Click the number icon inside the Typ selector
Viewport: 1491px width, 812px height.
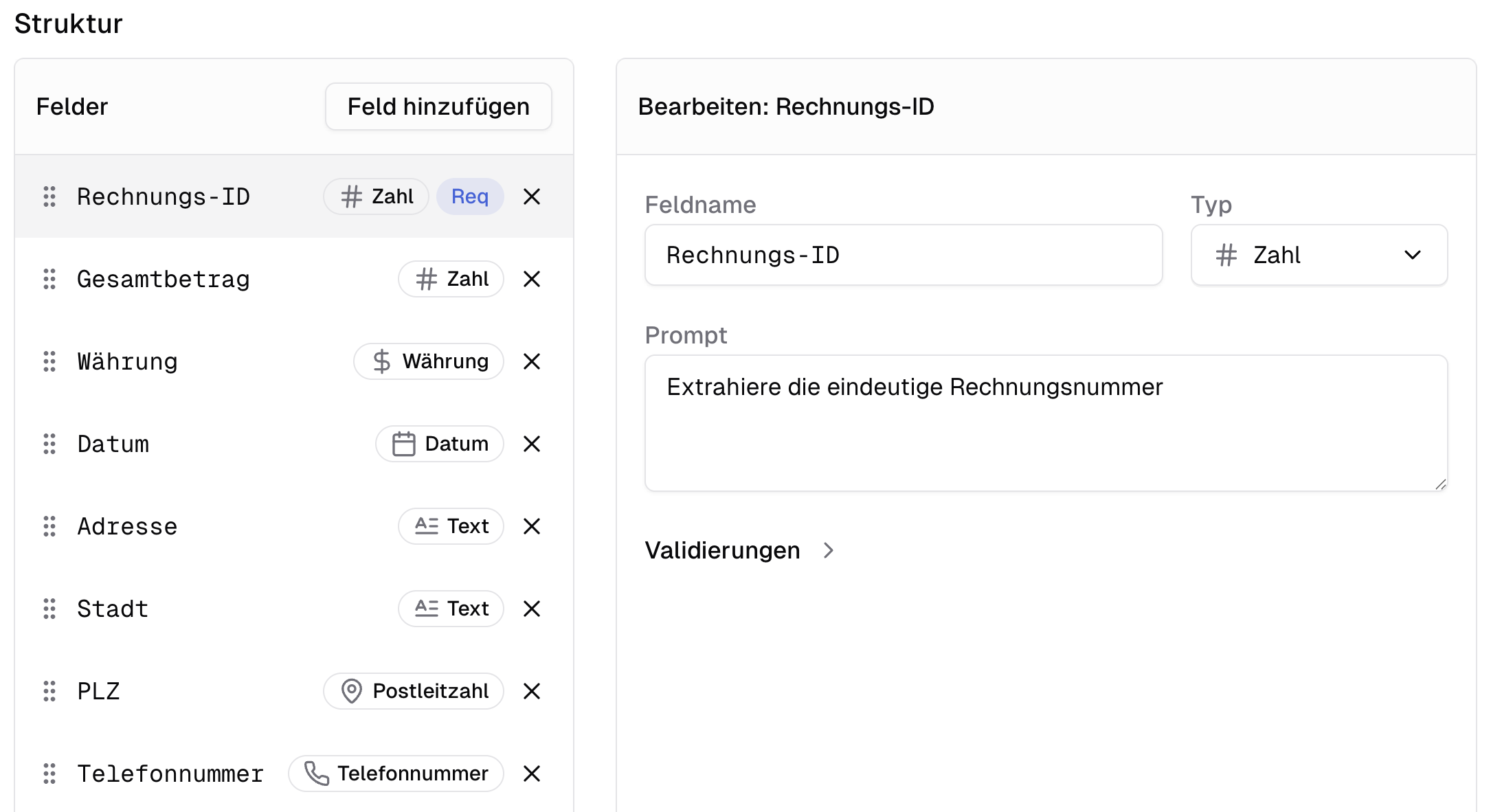click(1226, 255)
